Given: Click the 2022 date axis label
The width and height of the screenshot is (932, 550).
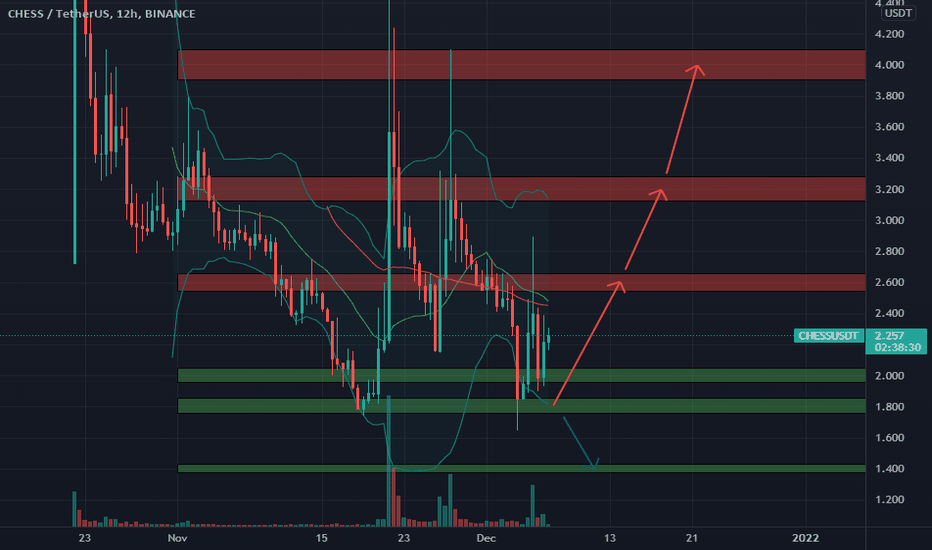Looking at the screenshot, I should (805, 538).
